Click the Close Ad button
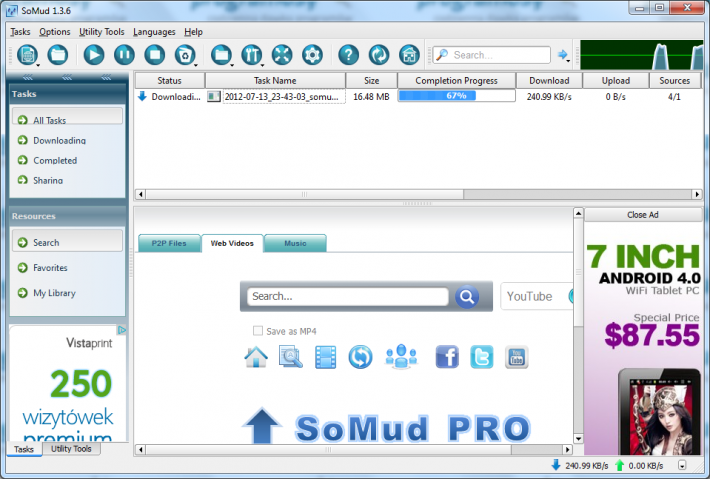710x479 pixels. tap(643, 215)
